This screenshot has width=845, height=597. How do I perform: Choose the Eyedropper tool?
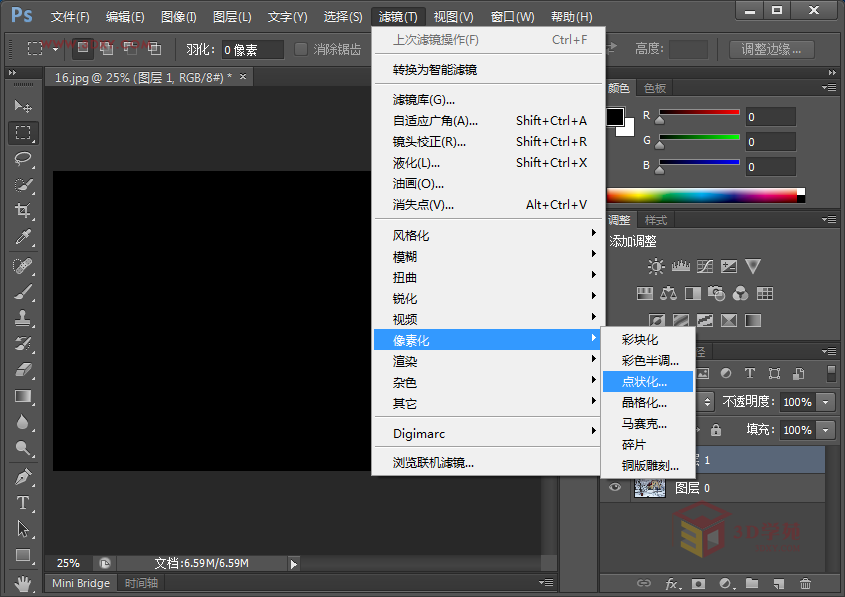point(23,236)
